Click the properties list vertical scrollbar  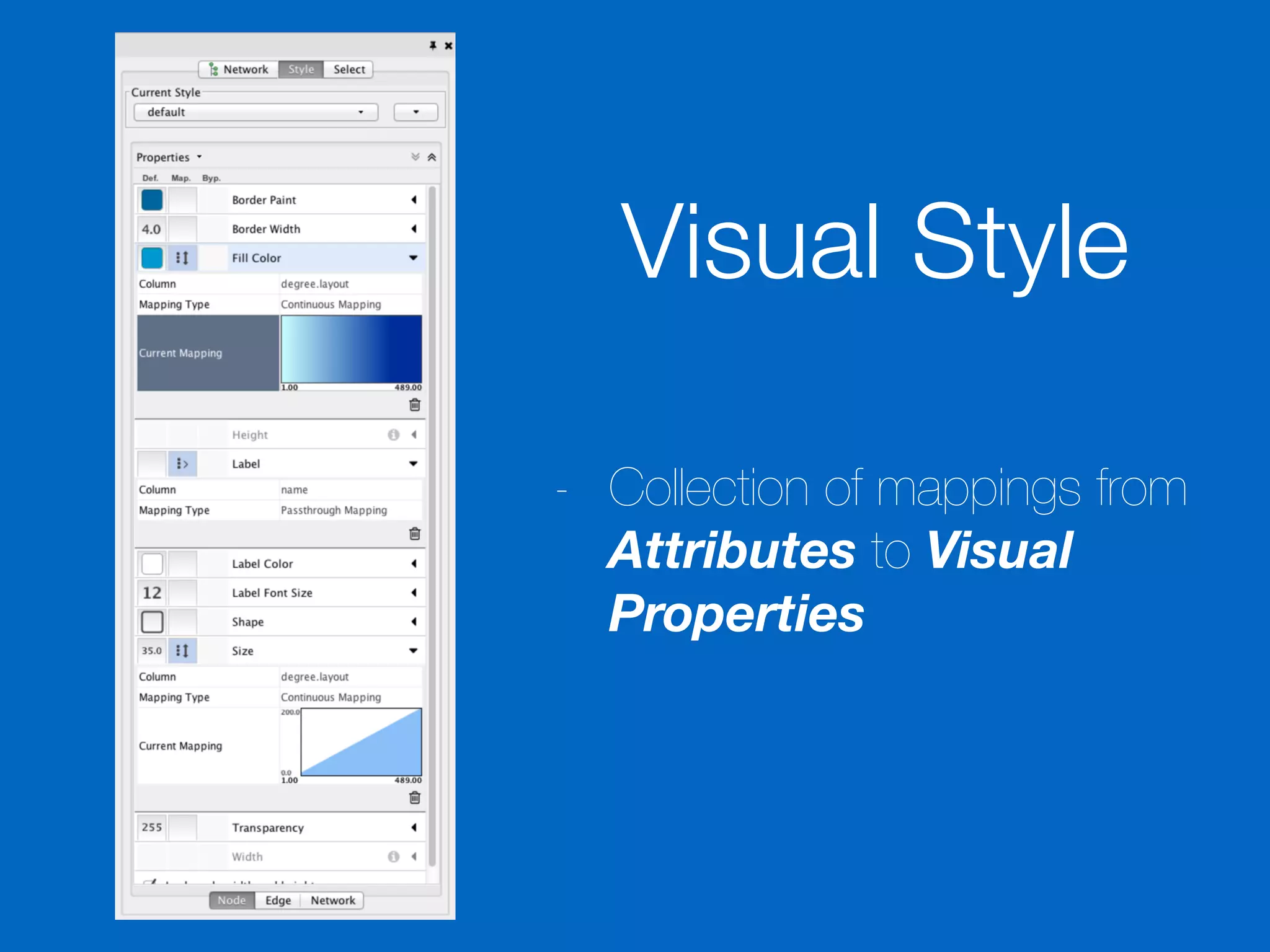(432, 526)
